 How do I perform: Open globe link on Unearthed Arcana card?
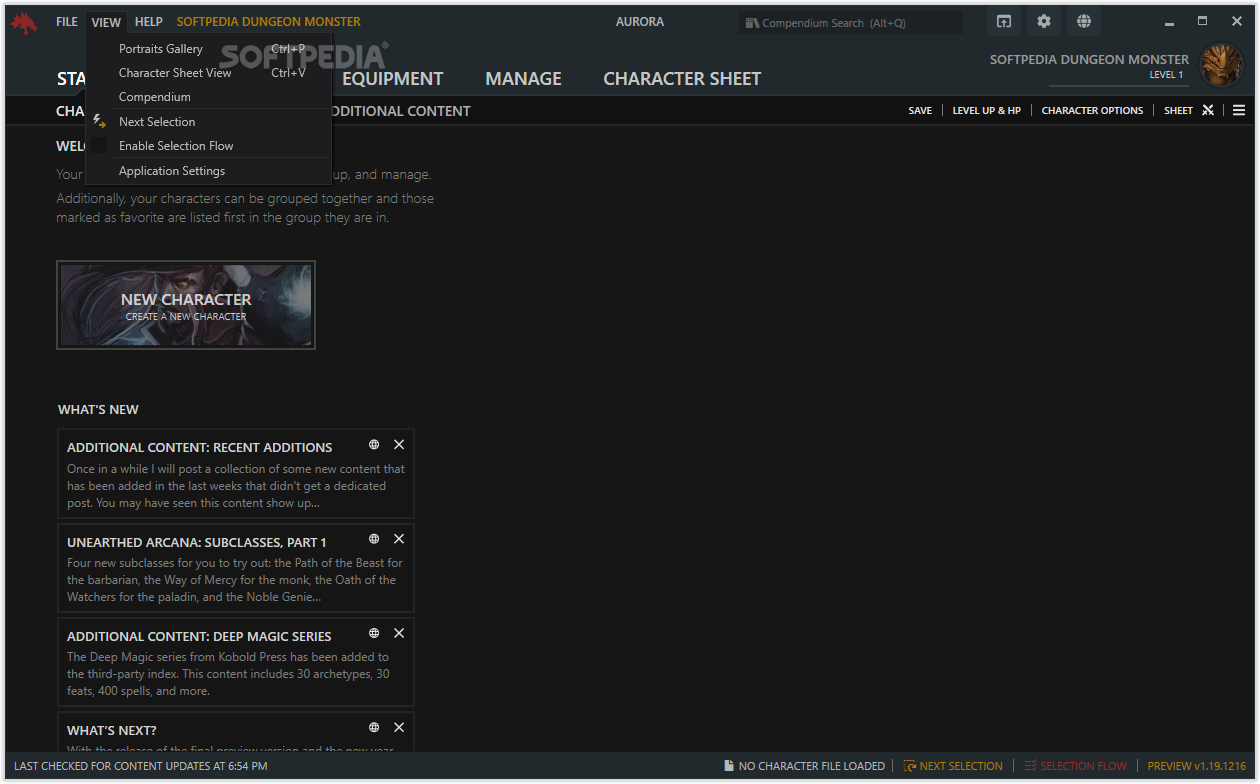click(x=374, y=539)
